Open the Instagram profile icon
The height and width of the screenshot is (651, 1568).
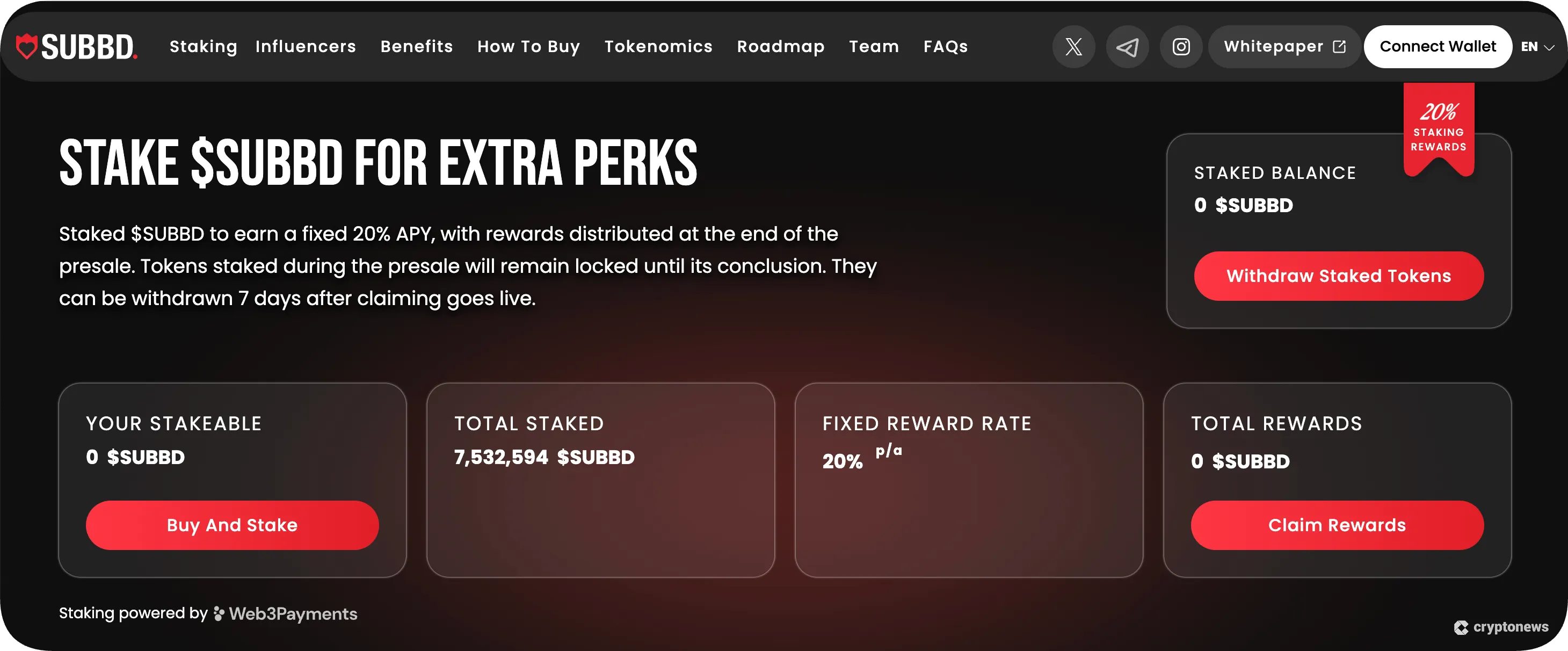click(1181, 47)
